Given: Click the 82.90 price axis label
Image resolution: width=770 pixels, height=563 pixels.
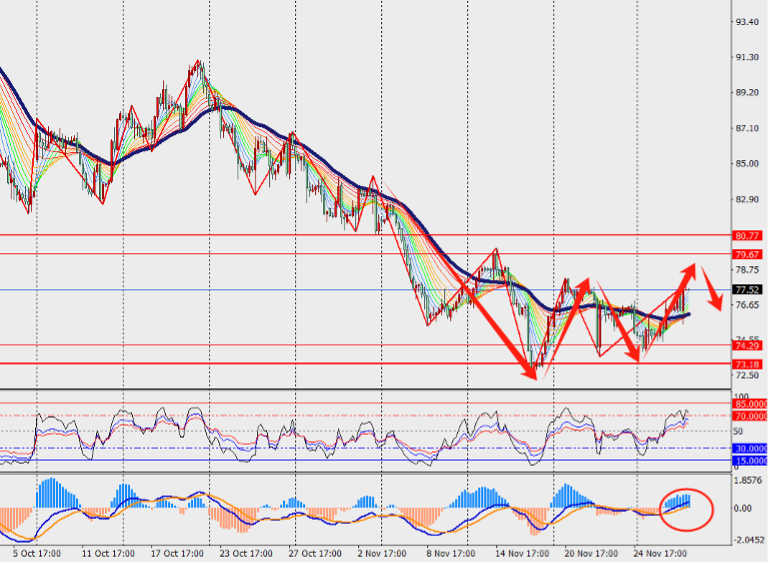Looking at the screenshot, I should (x=747, y=199).
